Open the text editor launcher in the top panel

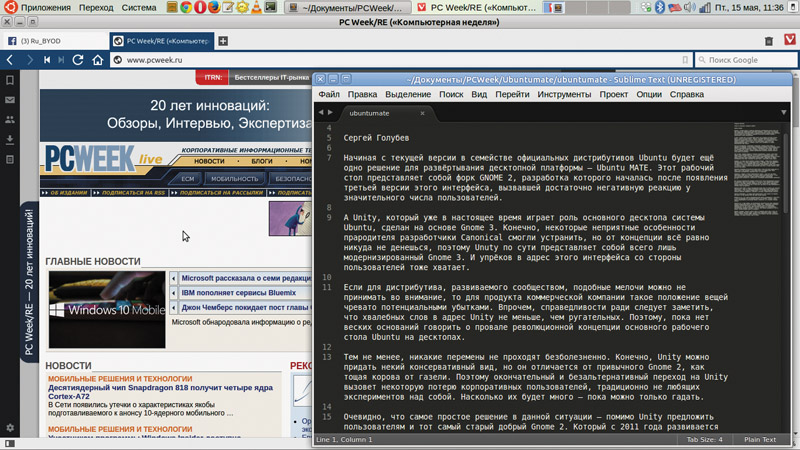(x=228, y=7)
